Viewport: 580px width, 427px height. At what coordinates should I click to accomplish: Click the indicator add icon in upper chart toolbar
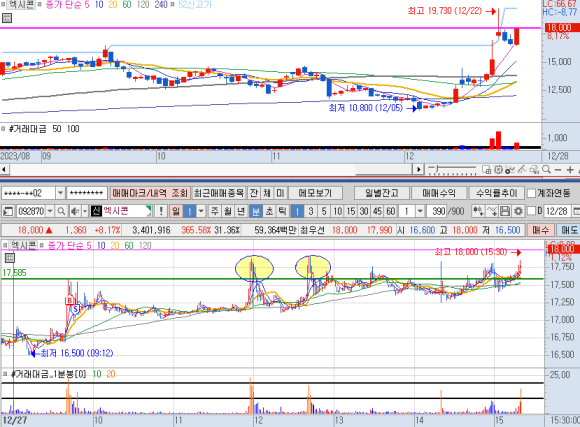point(510,169)
